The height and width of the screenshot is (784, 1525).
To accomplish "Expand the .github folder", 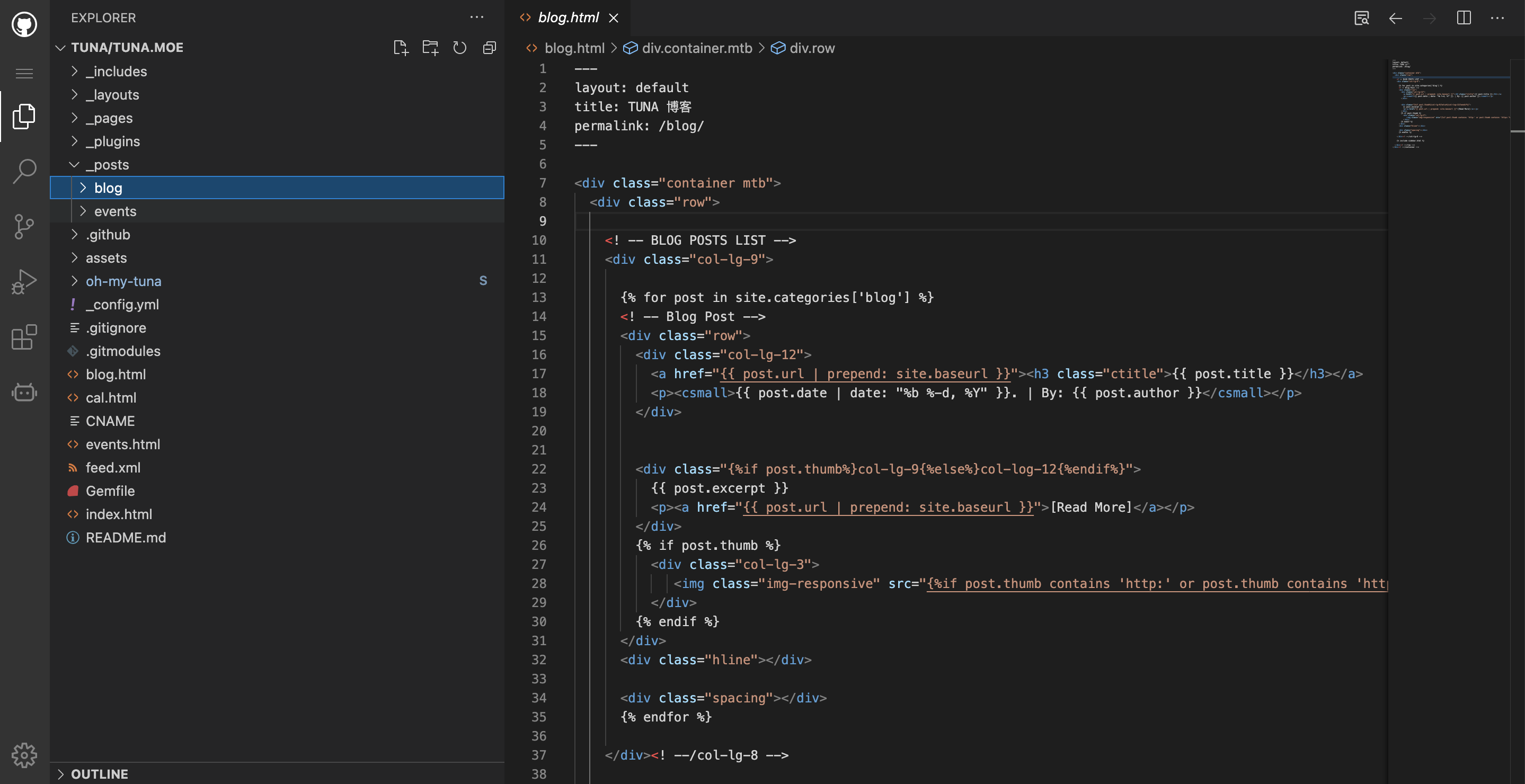I will pyautogui.click(x=277, y=234).
